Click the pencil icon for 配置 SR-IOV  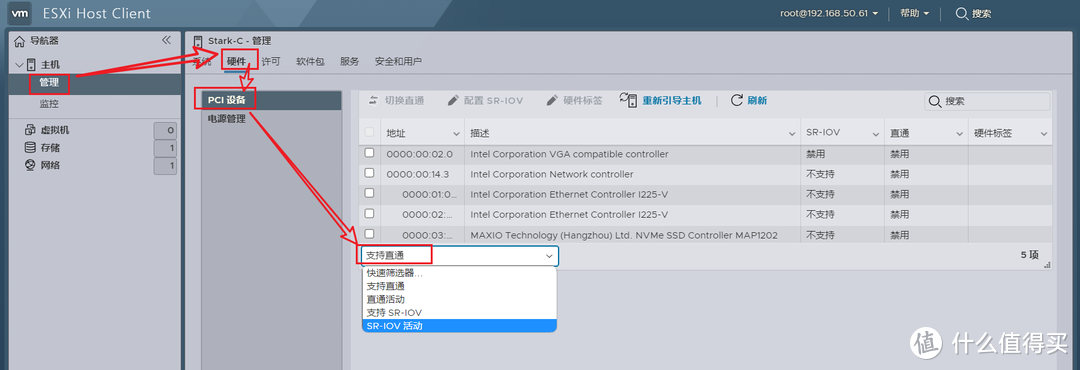click(x=453, y=101)
